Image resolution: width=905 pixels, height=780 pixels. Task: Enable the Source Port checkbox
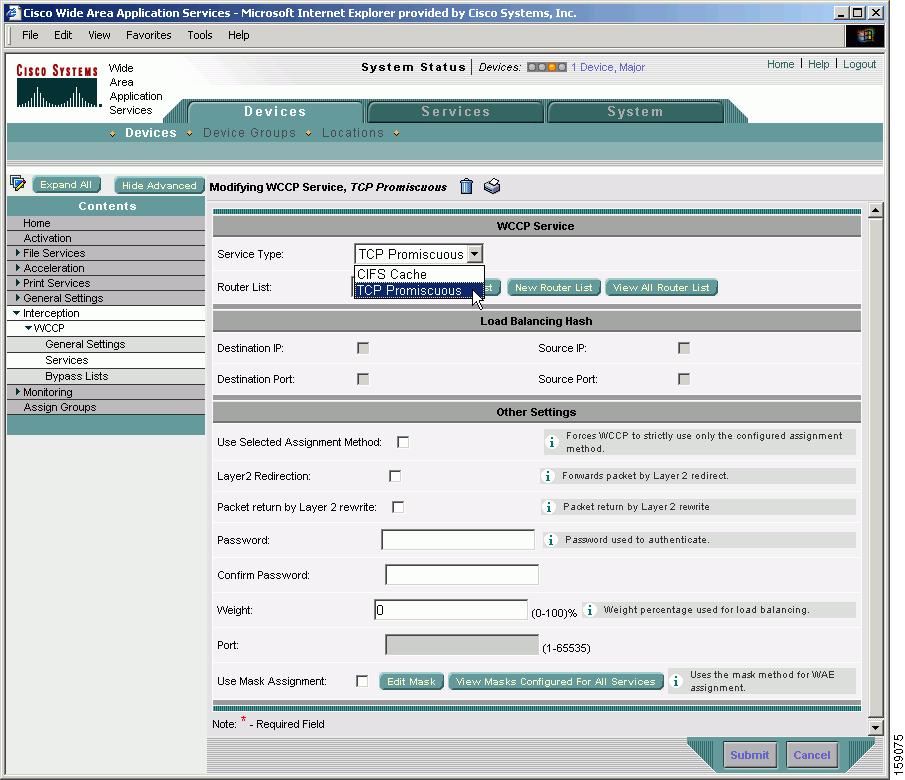[x=684, y=379]
